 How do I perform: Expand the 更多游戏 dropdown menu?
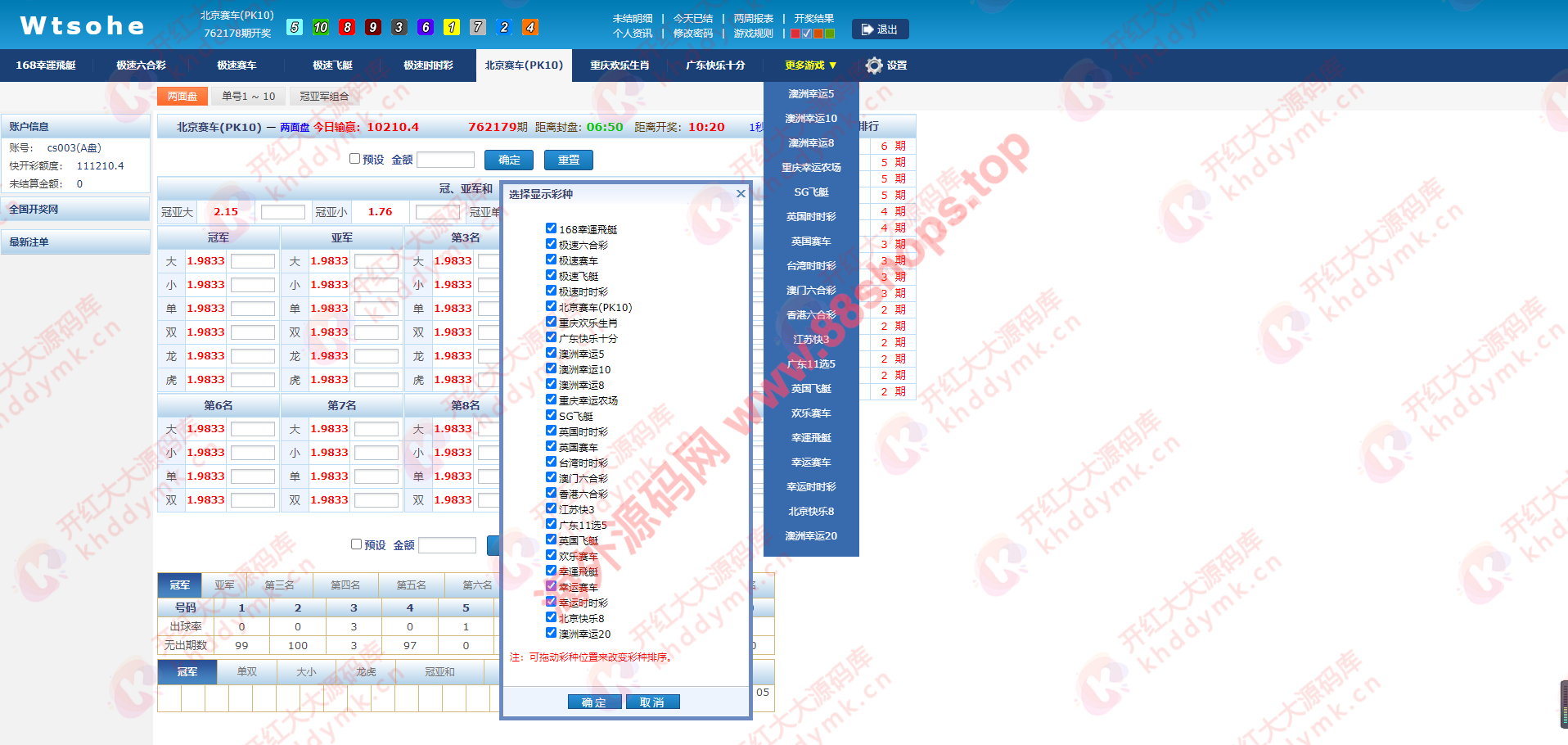[810, 65]
